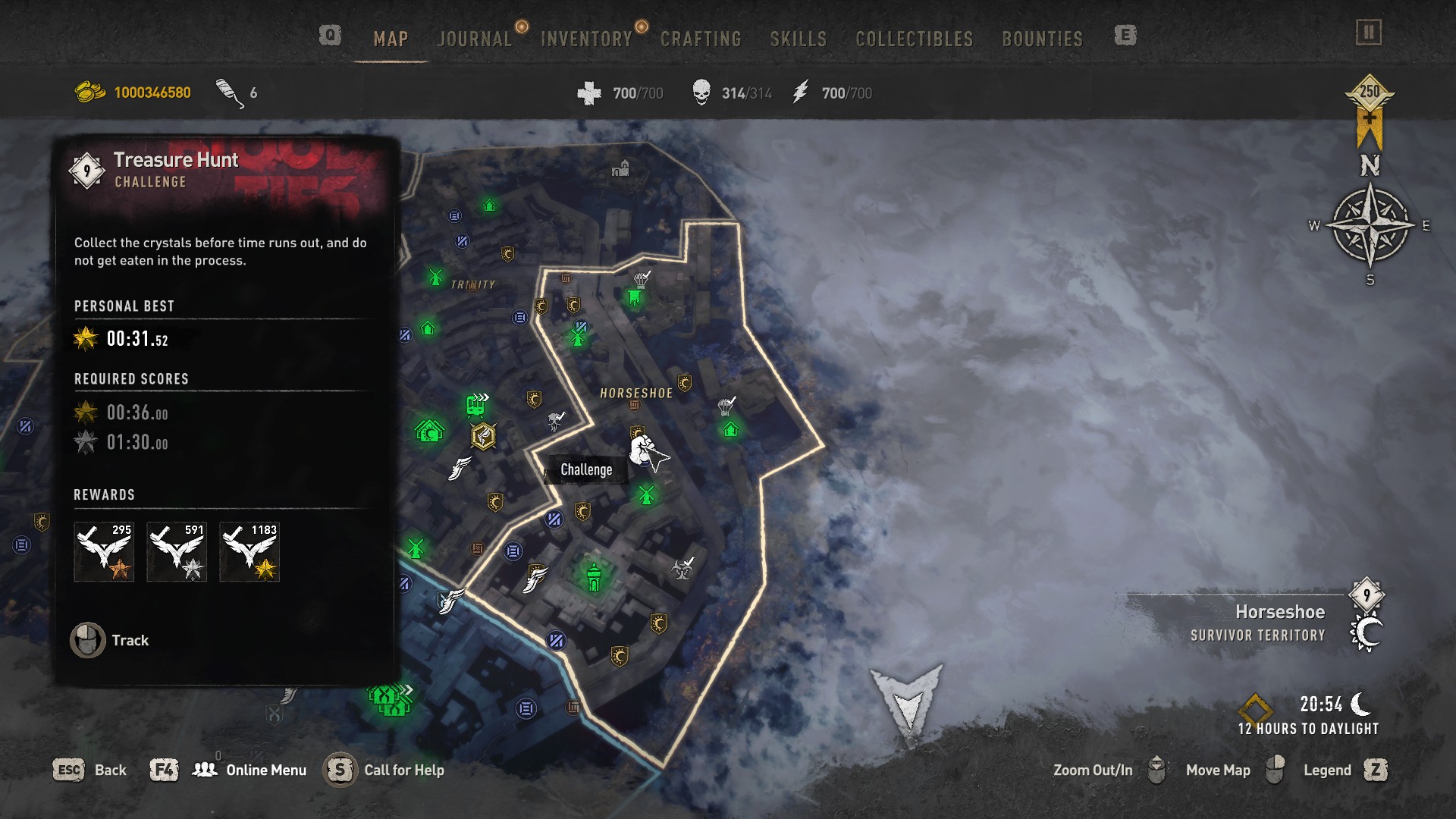Viewport: 1456px width, 819px height.
Task: Go to the Bounties tab
Action: pyautogui.click(x=1042, y=39)
